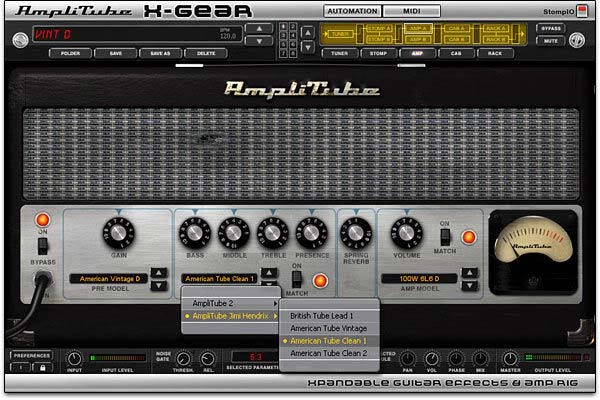Open PREFERENCES

tap(31, 356)
